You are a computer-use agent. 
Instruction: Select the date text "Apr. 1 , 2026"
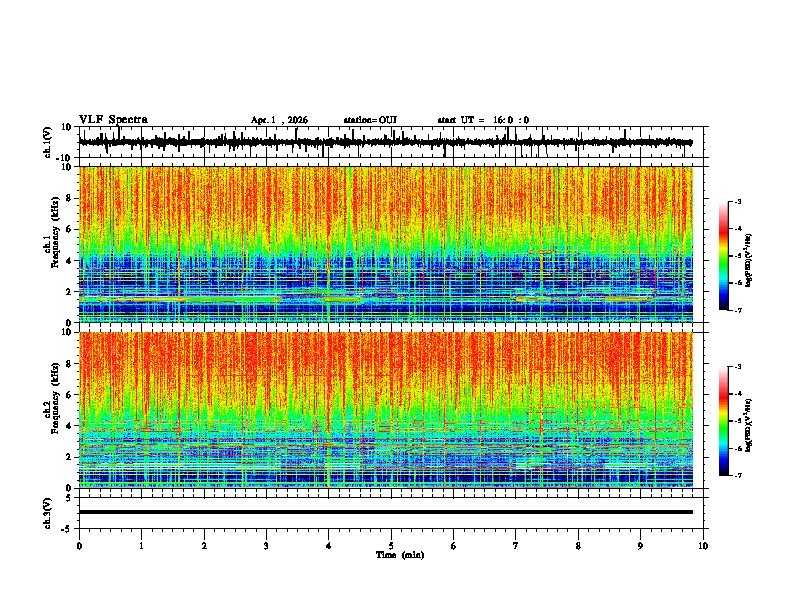(279, 120)
